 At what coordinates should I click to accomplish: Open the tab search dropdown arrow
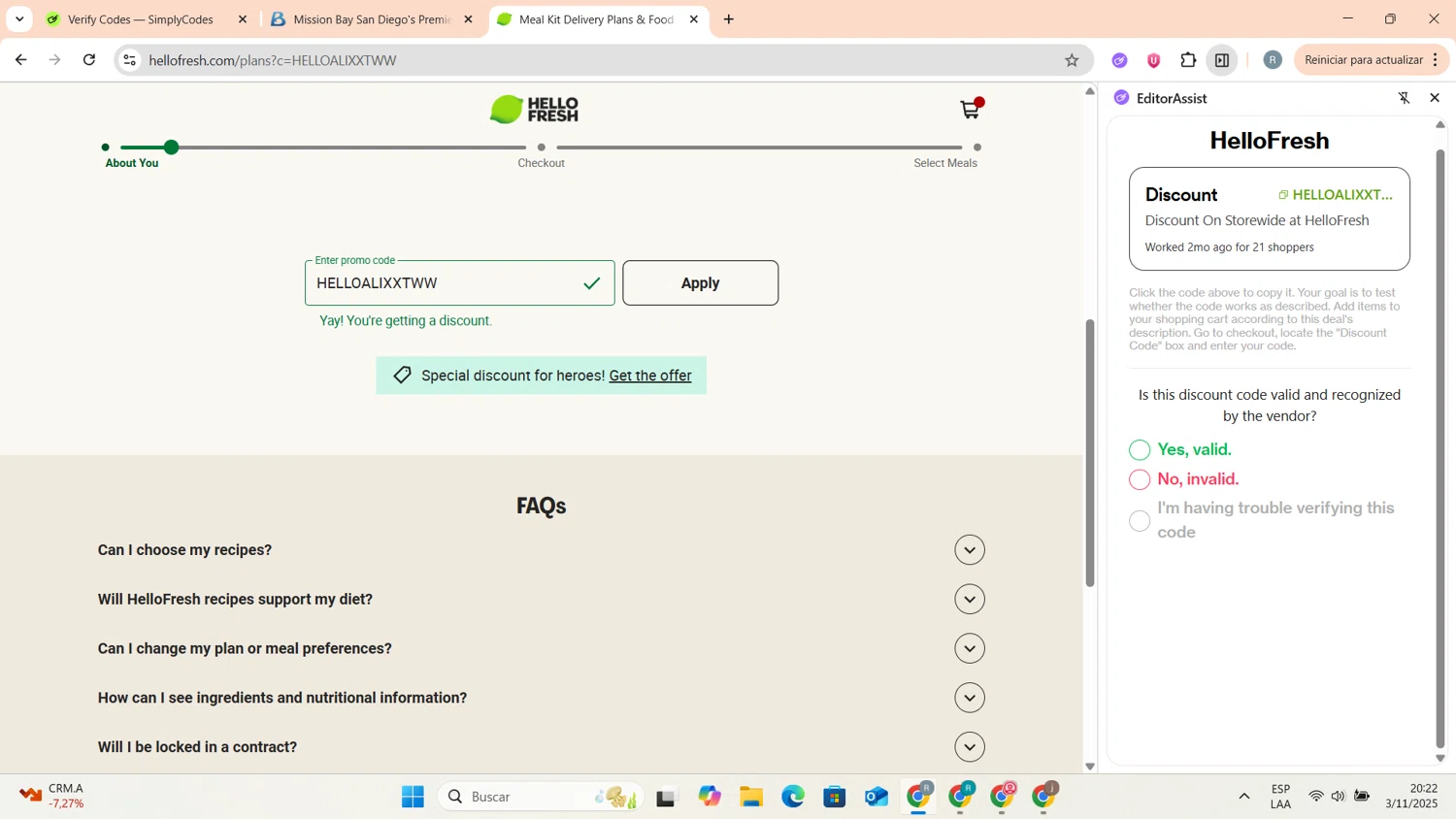click(19, 19)
